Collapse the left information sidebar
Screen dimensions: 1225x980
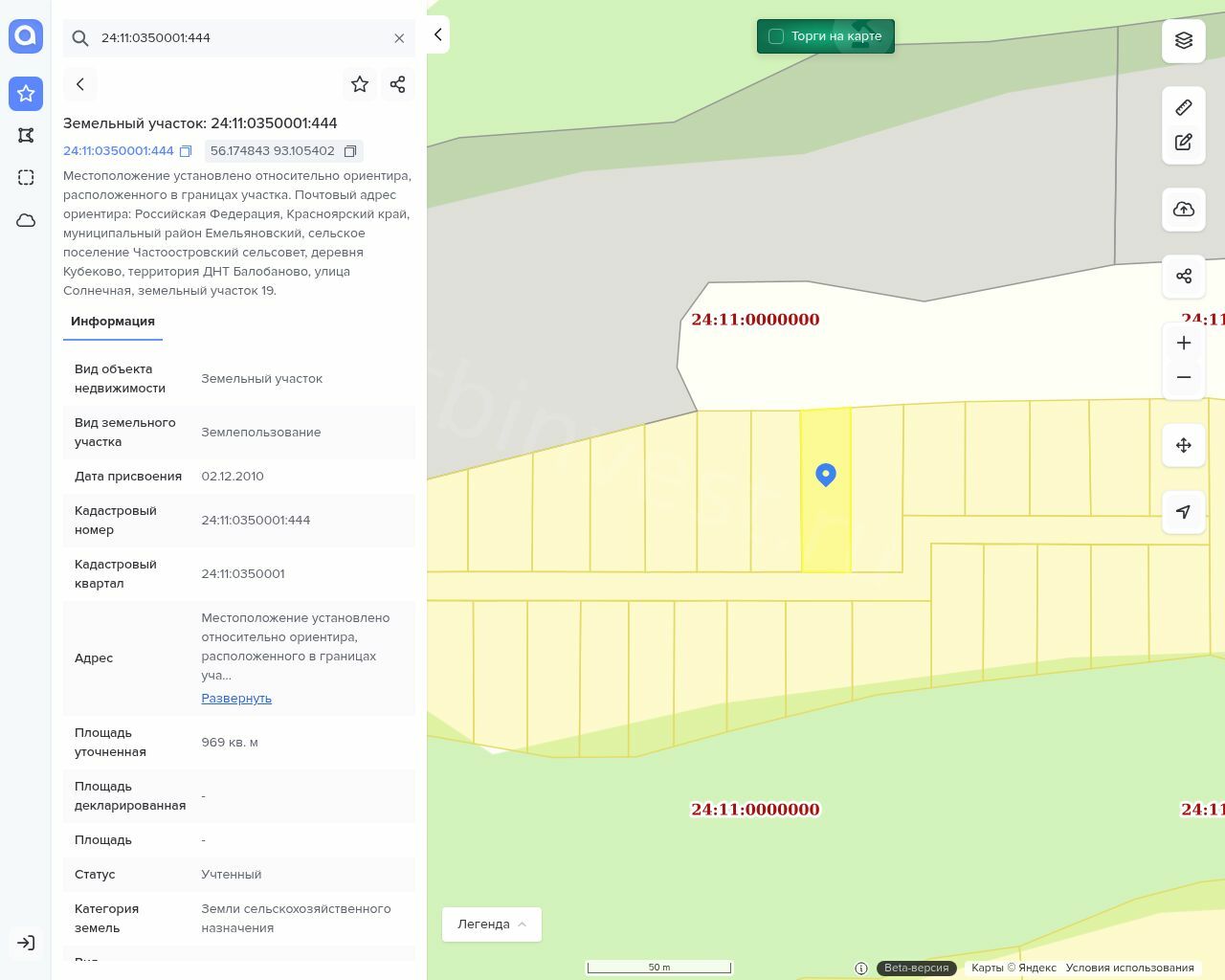[x=437, y=34]
